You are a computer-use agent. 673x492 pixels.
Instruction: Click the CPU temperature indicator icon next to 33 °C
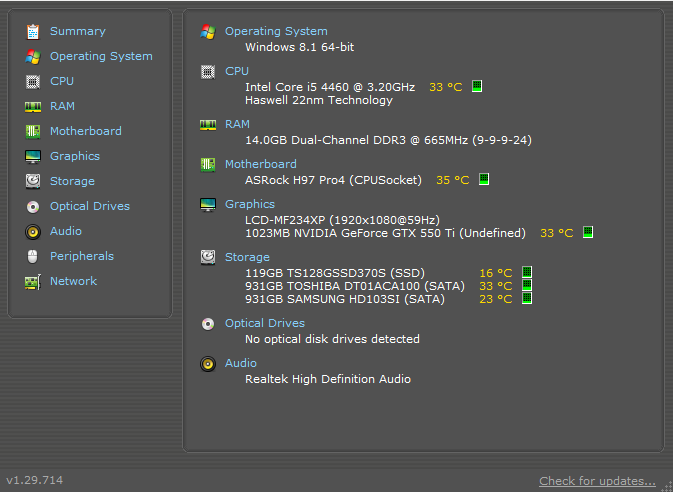(477, 86)
